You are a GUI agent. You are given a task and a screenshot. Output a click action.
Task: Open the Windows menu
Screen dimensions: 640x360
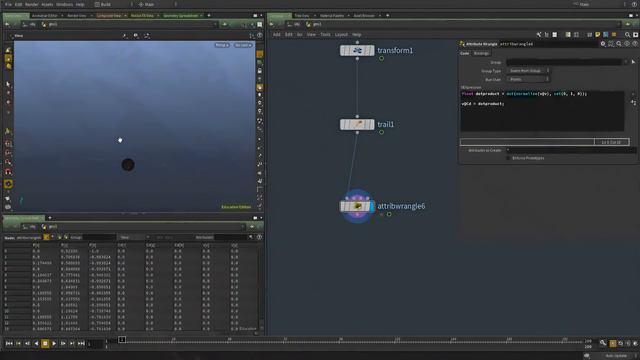pos(64,4)
